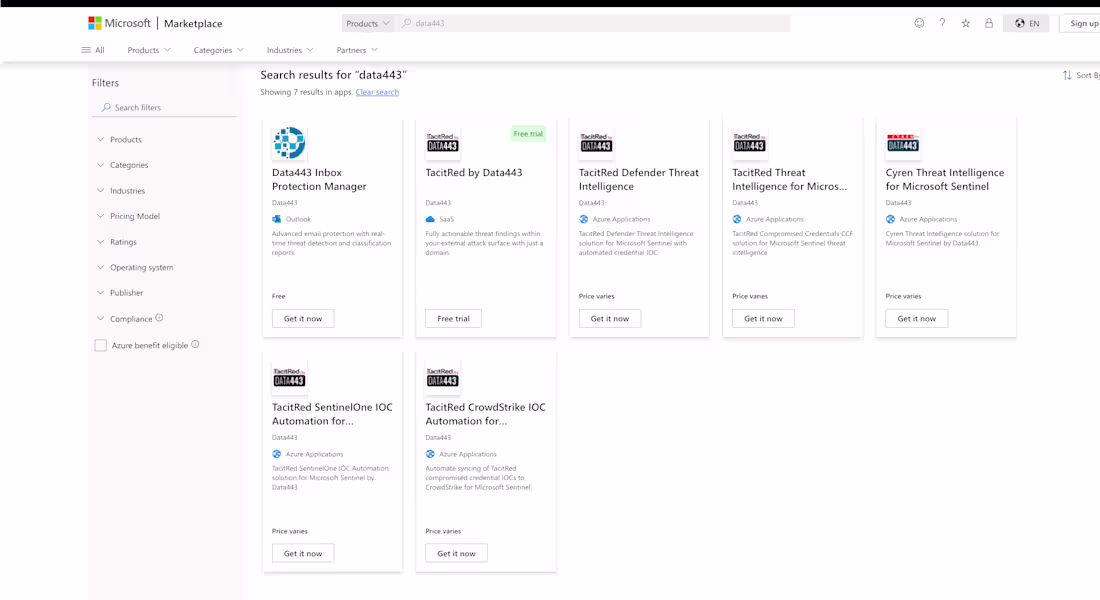Screen dimensions: 1100x600
Task: Open the help question mark icon
Action: click(x=941, y=22)
